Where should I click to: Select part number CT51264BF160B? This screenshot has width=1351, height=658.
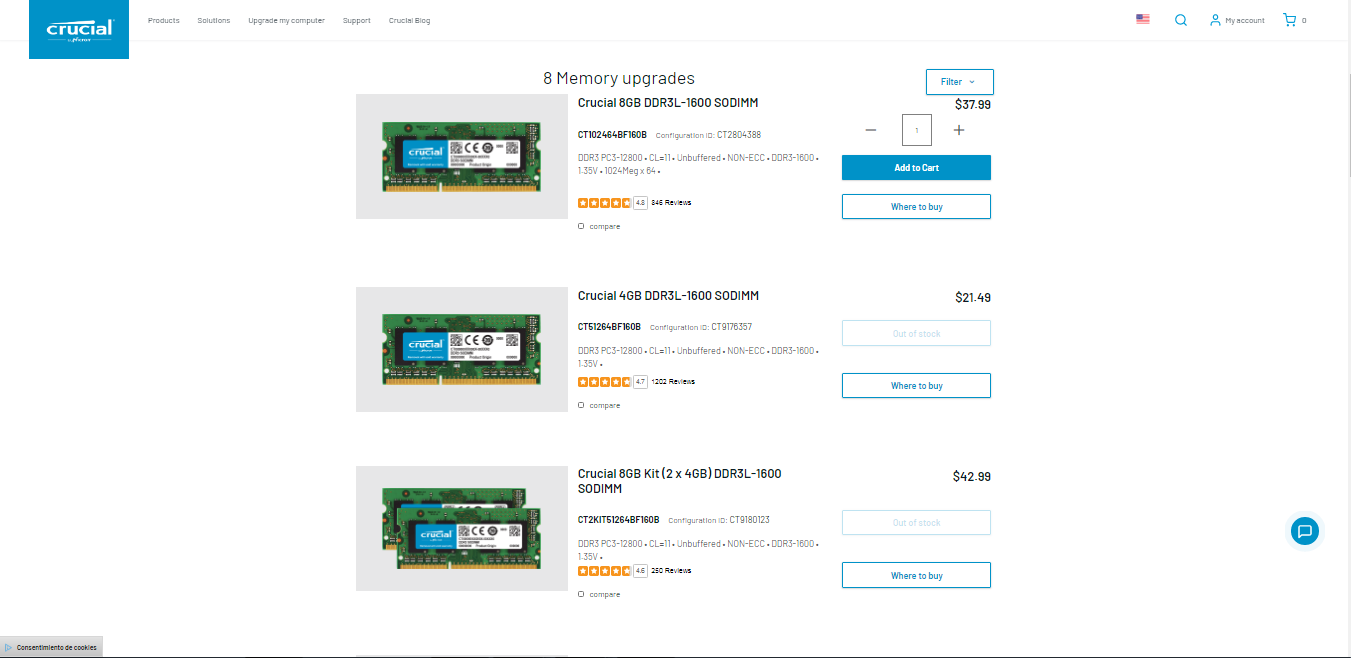[609, 327]
